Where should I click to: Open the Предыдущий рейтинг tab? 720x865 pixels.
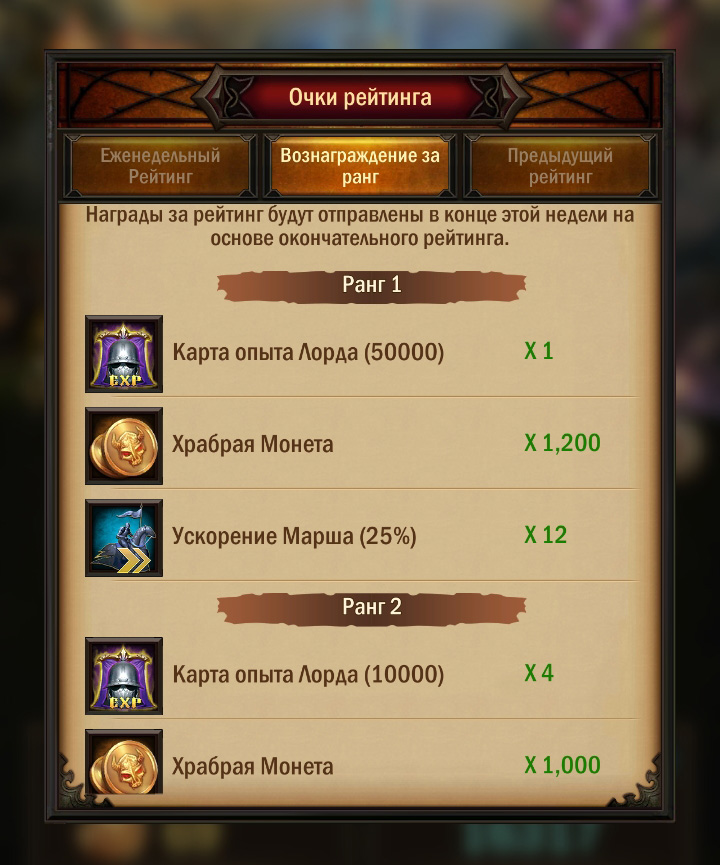click(x=560, y=166)
